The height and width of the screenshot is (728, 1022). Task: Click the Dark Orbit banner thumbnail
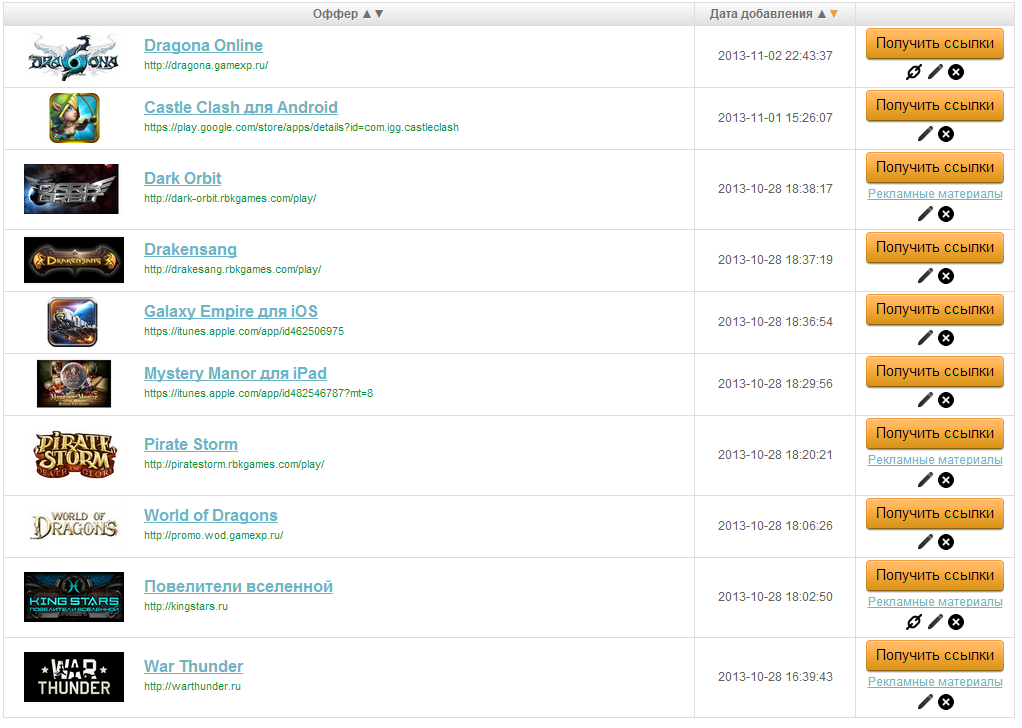click(71, 189)
